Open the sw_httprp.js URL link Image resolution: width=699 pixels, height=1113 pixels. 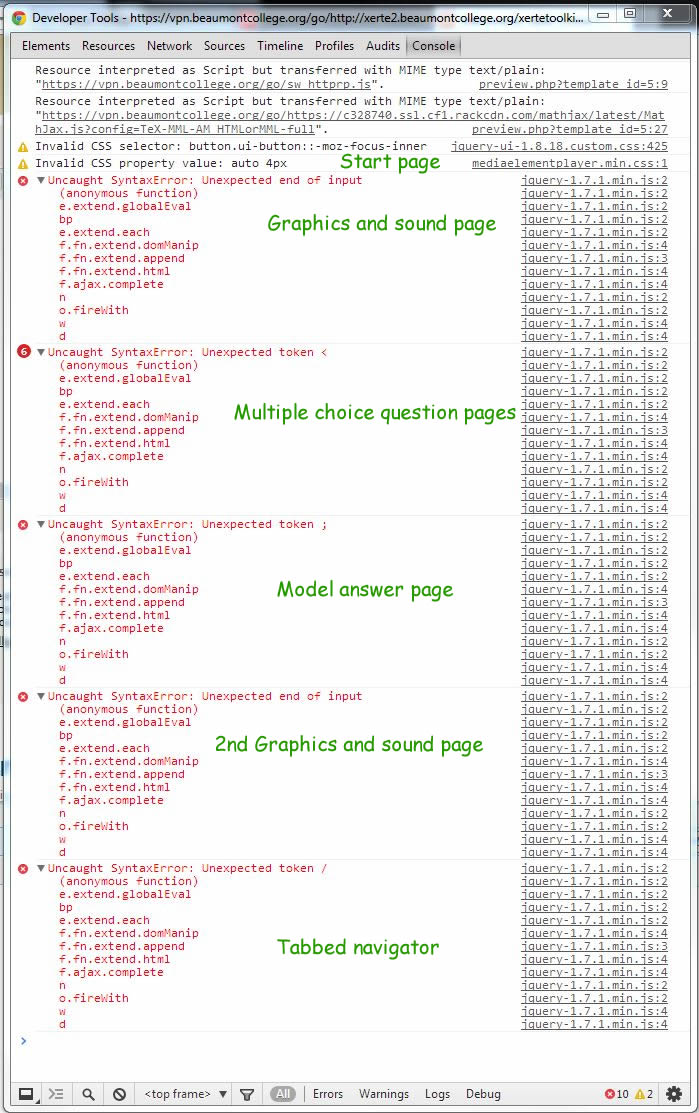(207, 84)
